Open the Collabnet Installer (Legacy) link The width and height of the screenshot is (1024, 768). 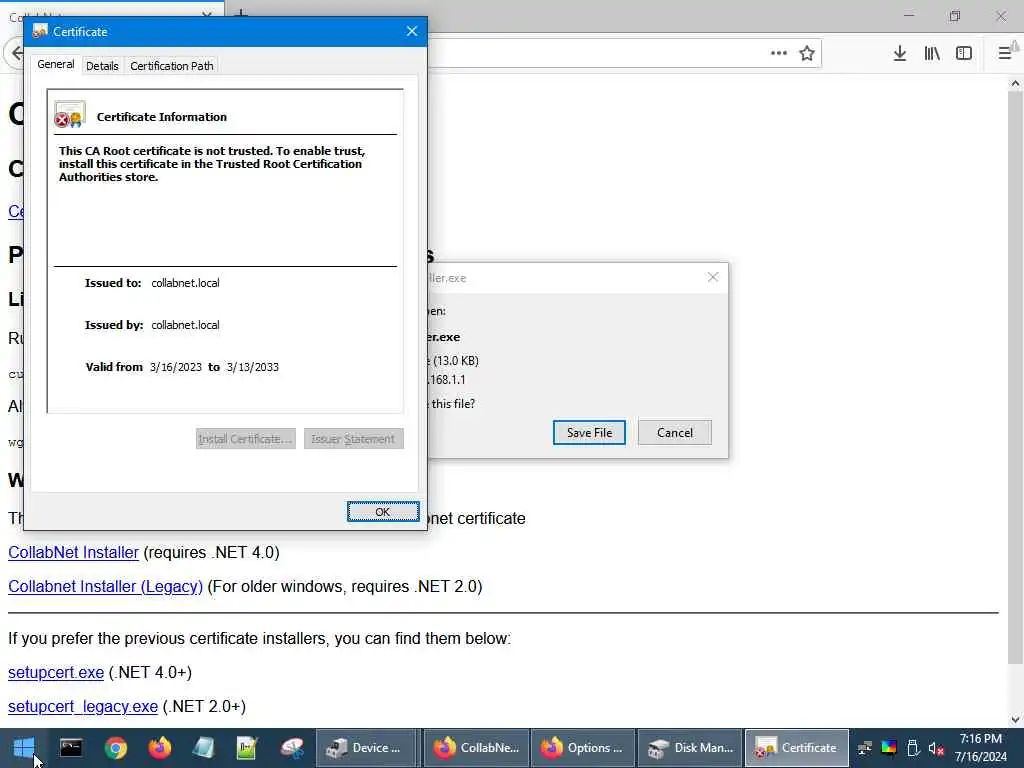click(x=105, y=586)
